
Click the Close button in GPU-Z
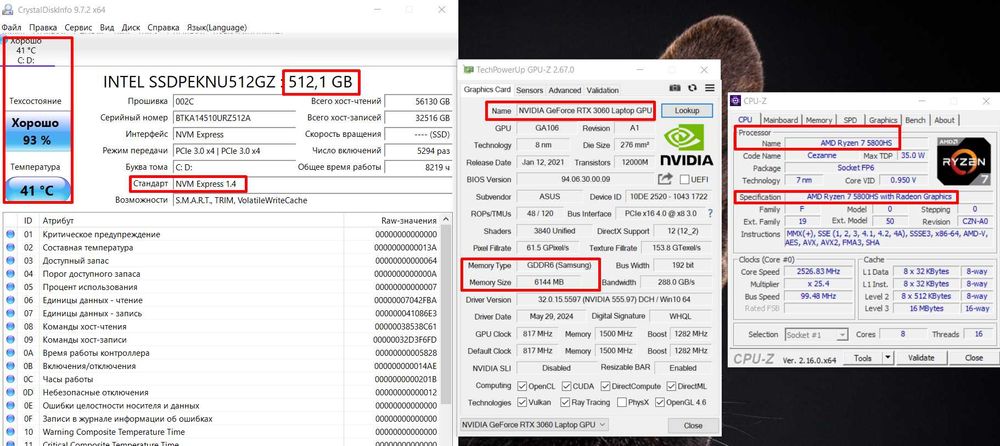coord(692,425)
